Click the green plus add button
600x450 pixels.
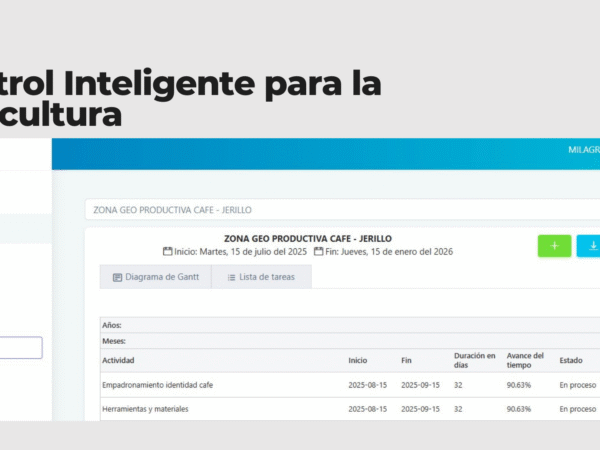[554, 245]
